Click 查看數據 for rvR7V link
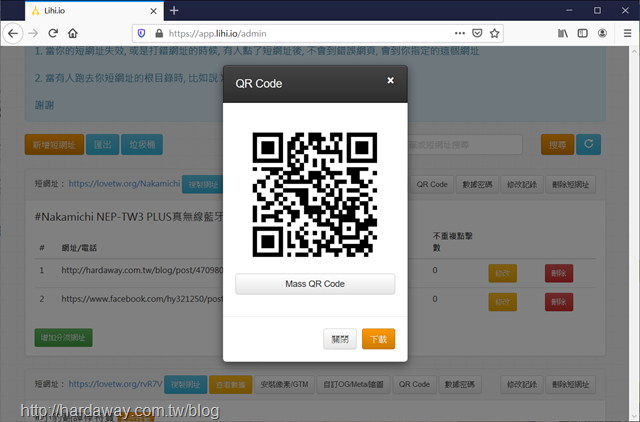640x422 pixels. click(231, 385)
